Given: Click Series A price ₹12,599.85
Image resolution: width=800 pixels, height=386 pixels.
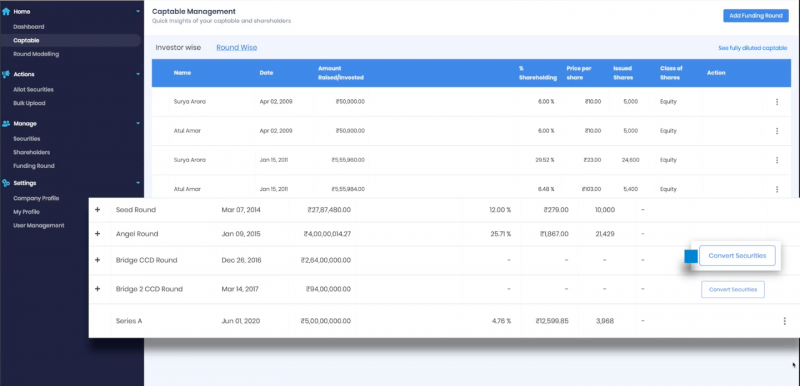Looking at the screenshot, I should pos(552,321).
